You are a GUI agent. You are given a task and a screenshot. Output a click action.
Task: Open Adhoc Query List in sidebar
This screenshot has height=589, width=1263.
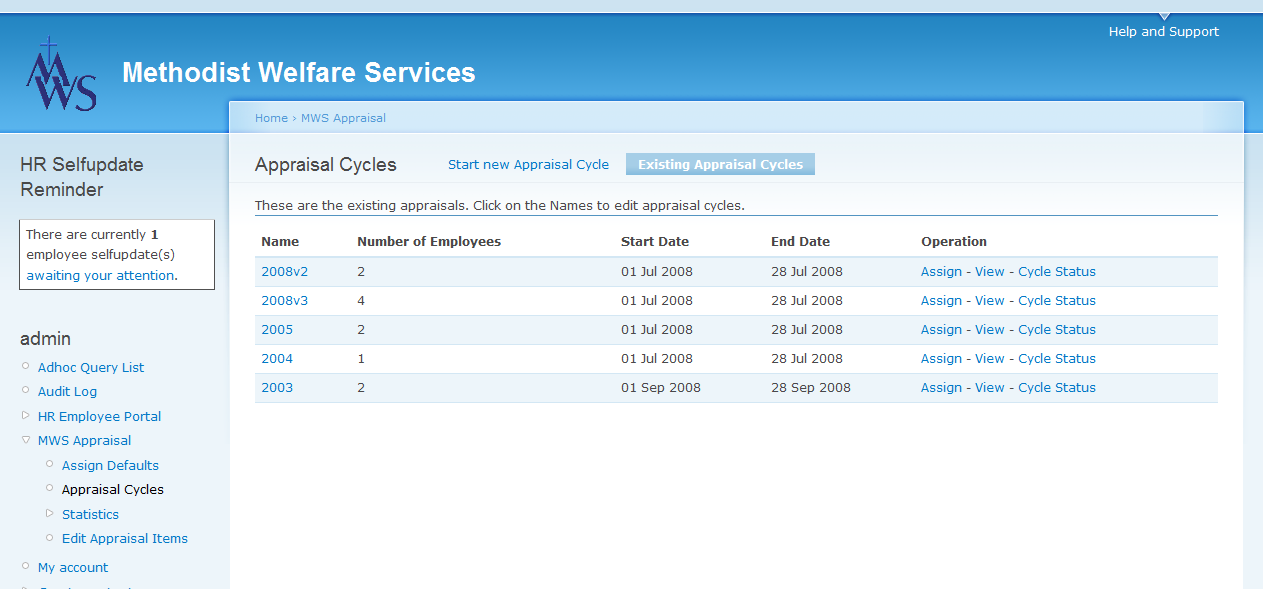click(91, 367)
